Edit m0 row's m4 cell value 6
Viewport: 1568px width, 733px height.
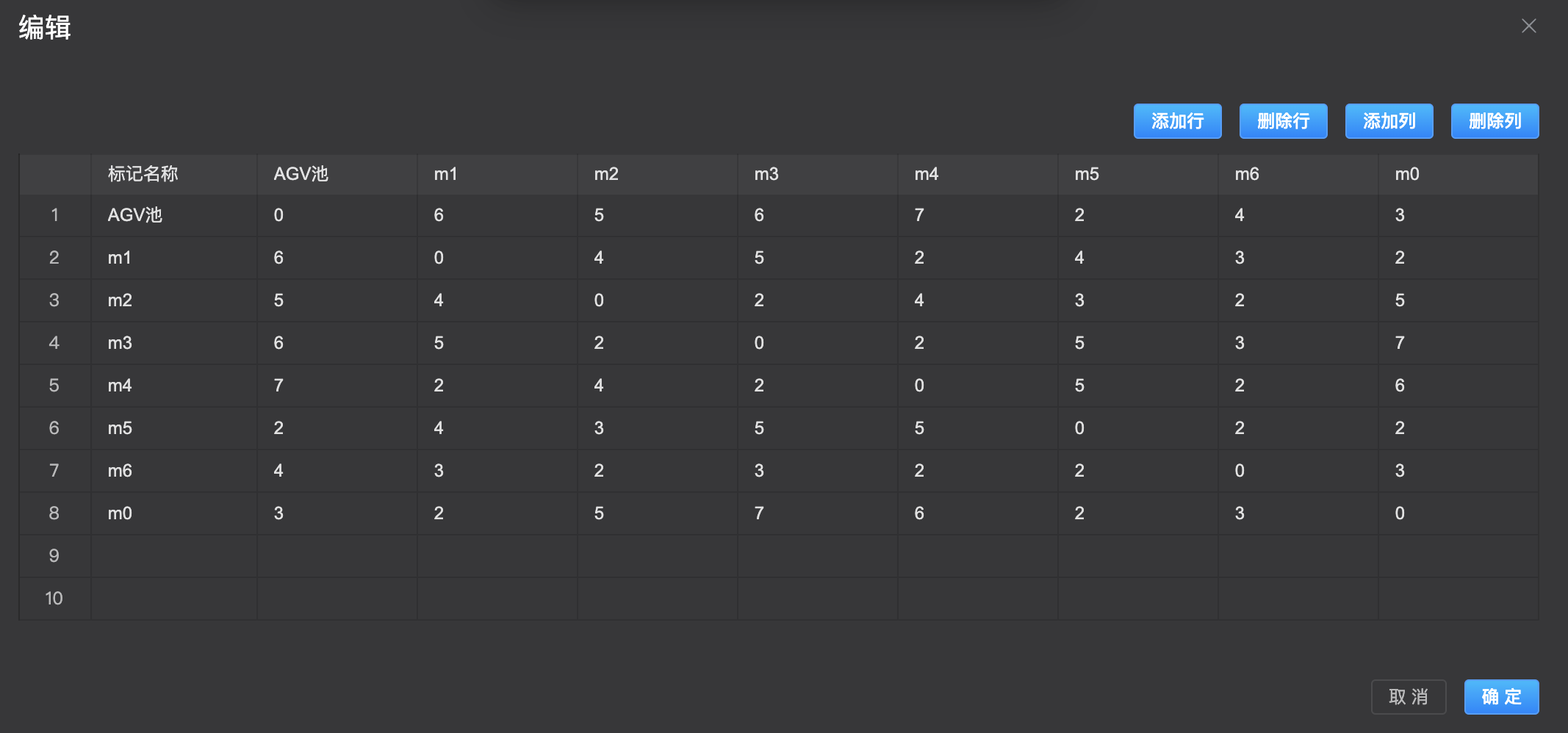[x=977, y=513]
